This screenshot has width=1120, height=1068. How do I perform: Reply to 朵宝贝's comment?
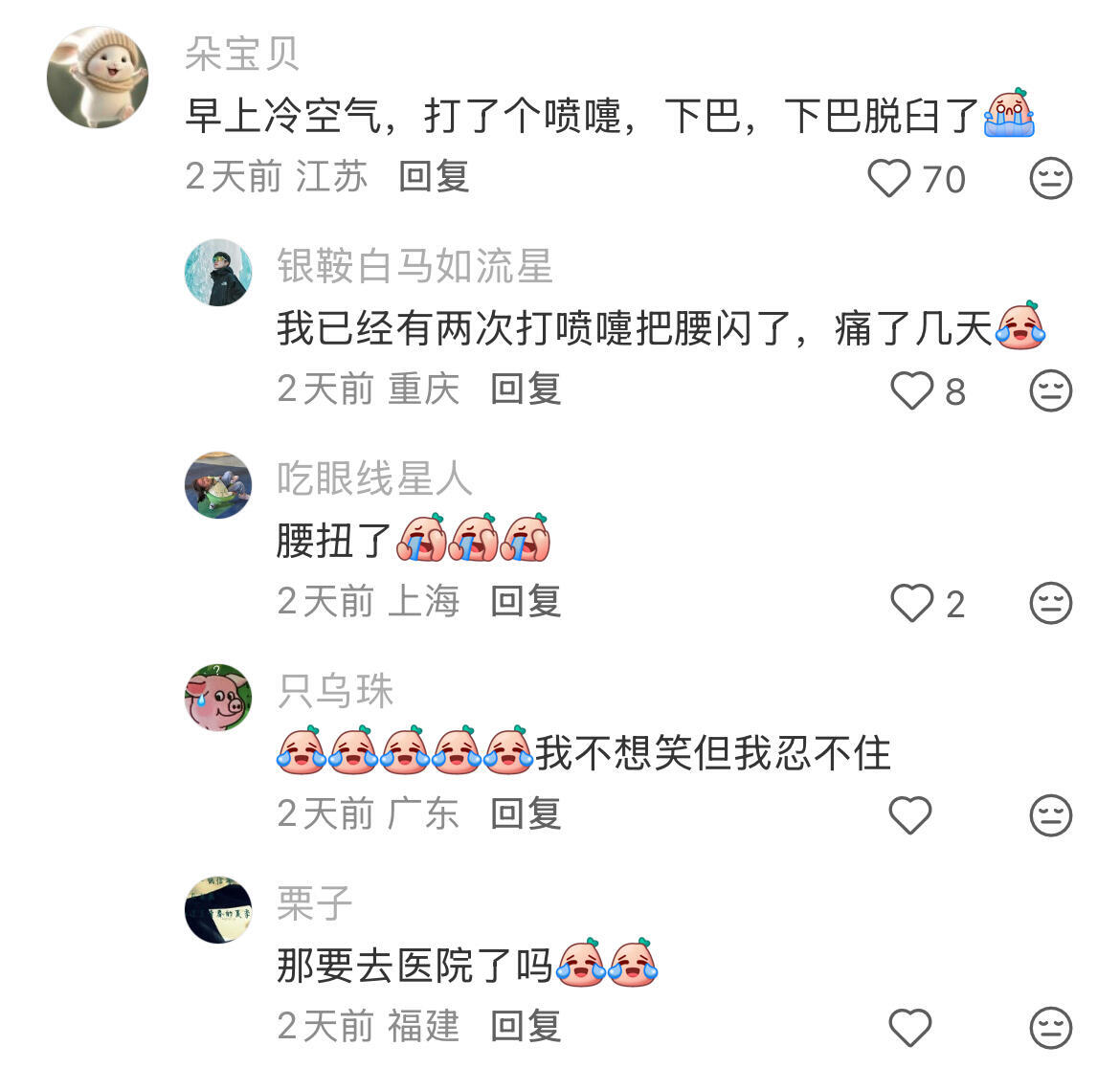point(434,176)
